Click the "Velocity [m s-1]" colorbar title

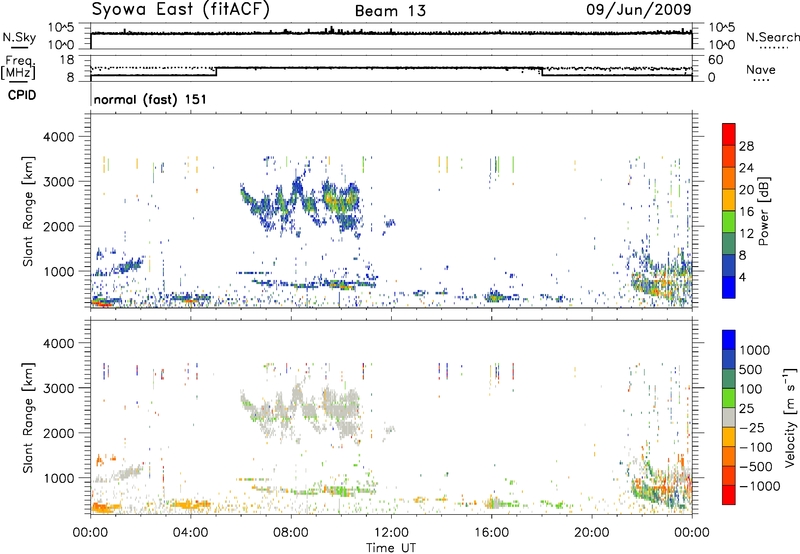tap(790, 417)
